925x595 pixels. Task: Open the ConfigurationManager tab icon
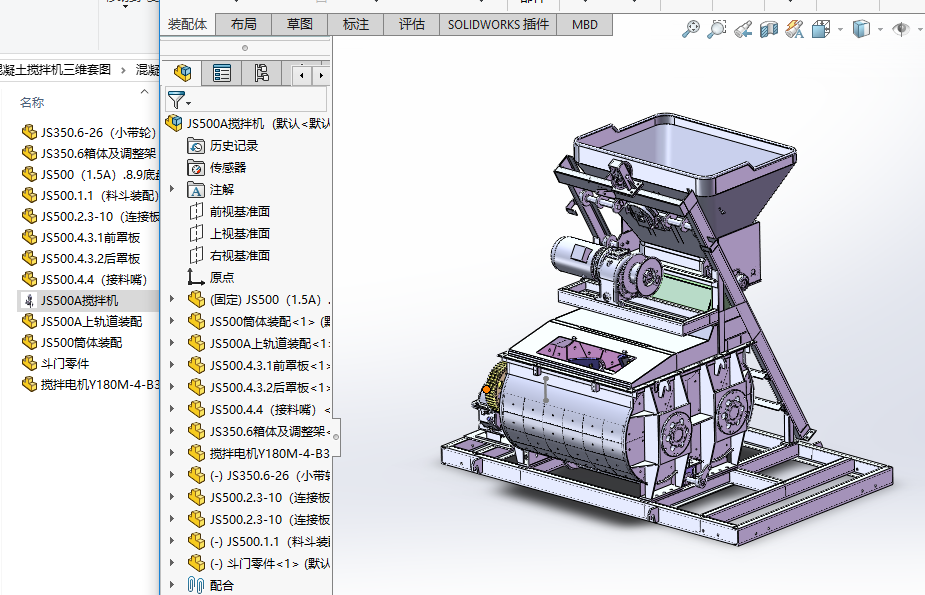(260, 73)
